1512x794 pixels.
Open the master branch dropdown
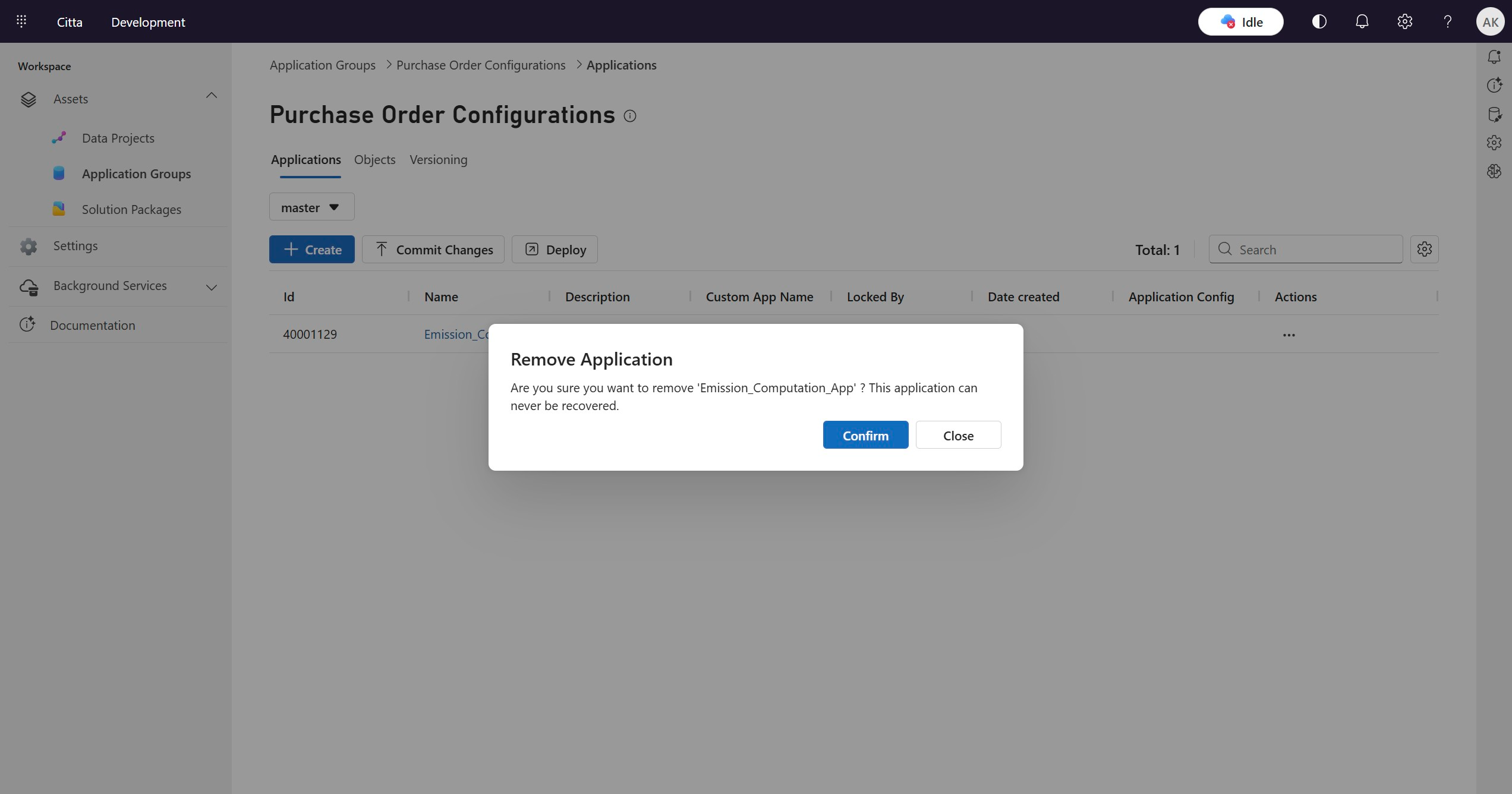pos(311,207)
